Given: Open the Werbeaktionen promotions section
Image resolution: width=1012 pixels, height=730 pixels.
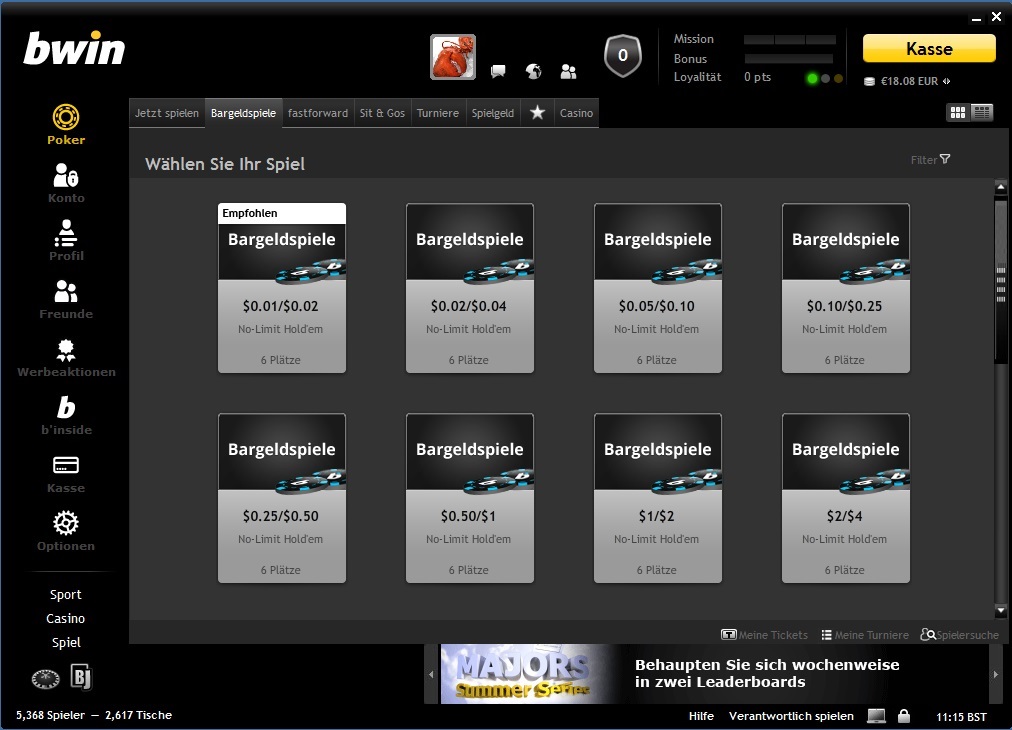Looking at the screenshot, I should pos(66,358).
